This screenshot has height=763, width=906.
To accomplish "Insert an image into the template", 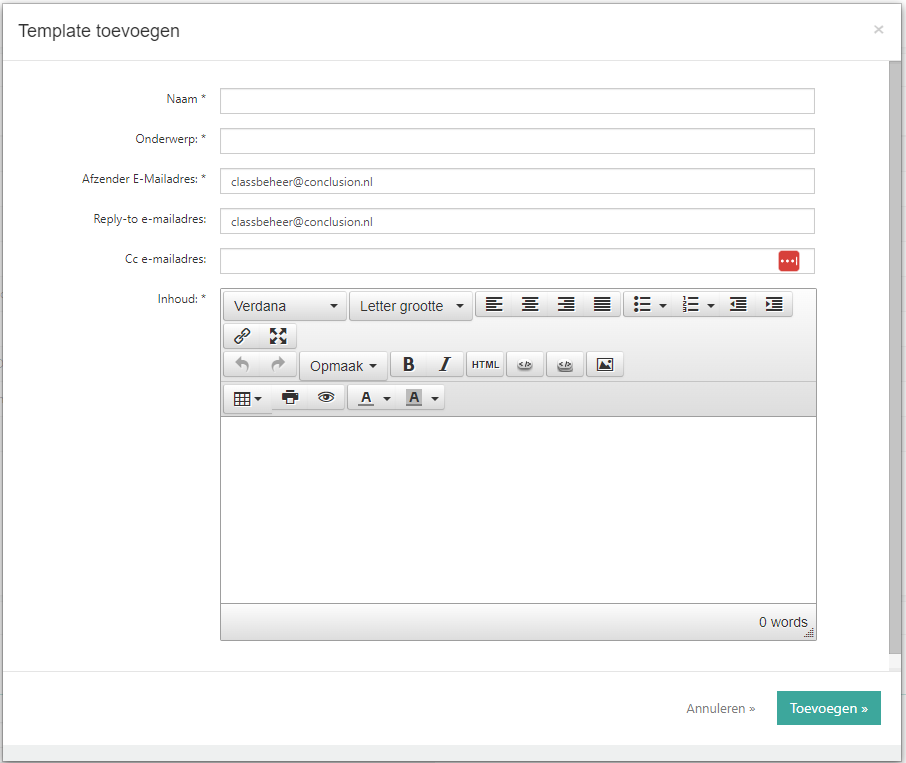I will pos(604,365).
